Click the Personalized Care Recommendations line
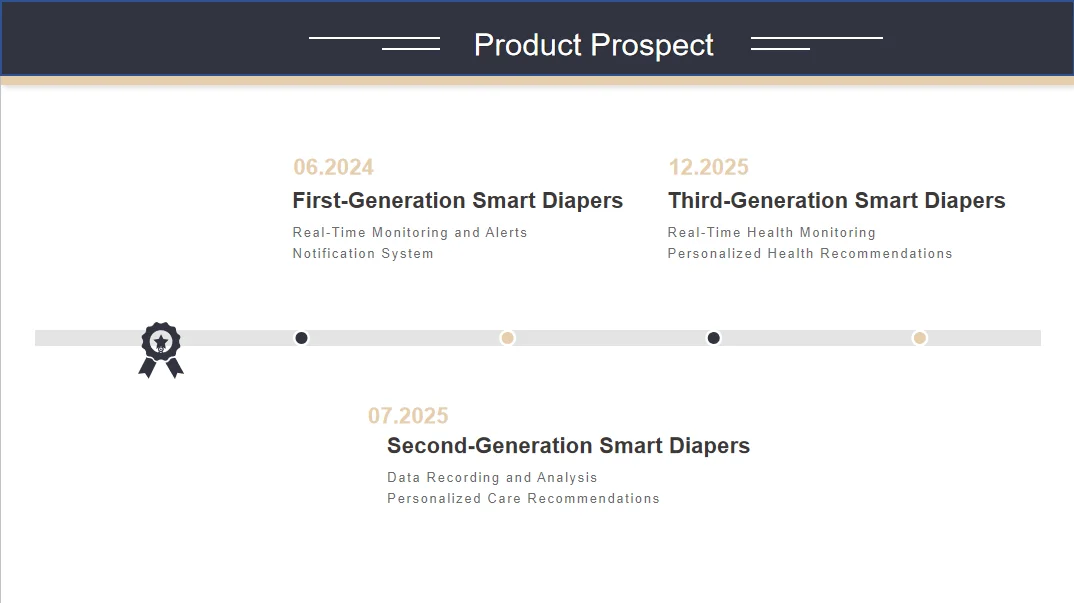Screen dimensions: 1074x603 pos(523,499)
